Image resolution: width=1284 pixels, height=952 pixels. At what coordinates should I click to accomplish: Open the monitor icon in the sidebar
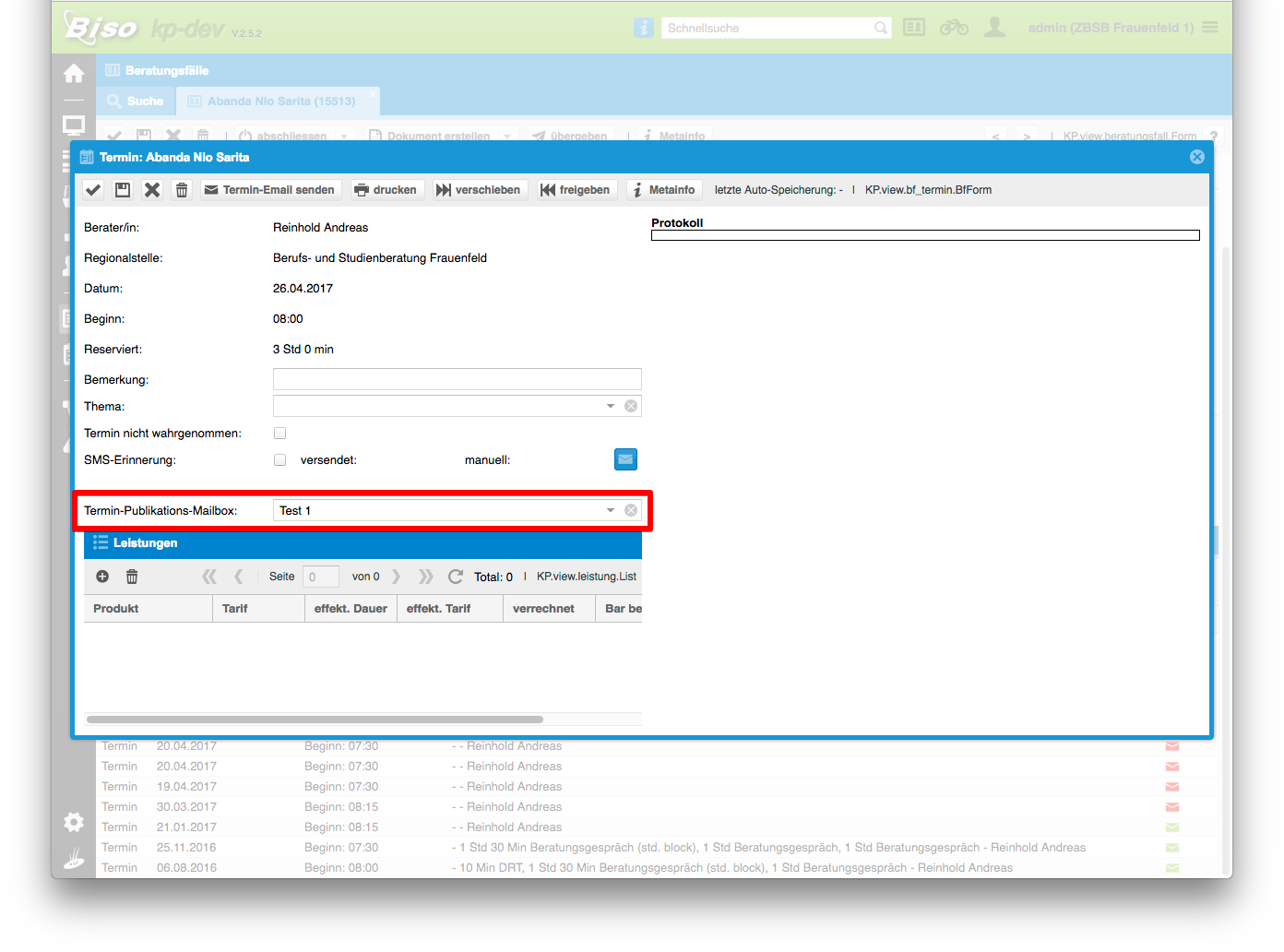(x=74, y=125)
